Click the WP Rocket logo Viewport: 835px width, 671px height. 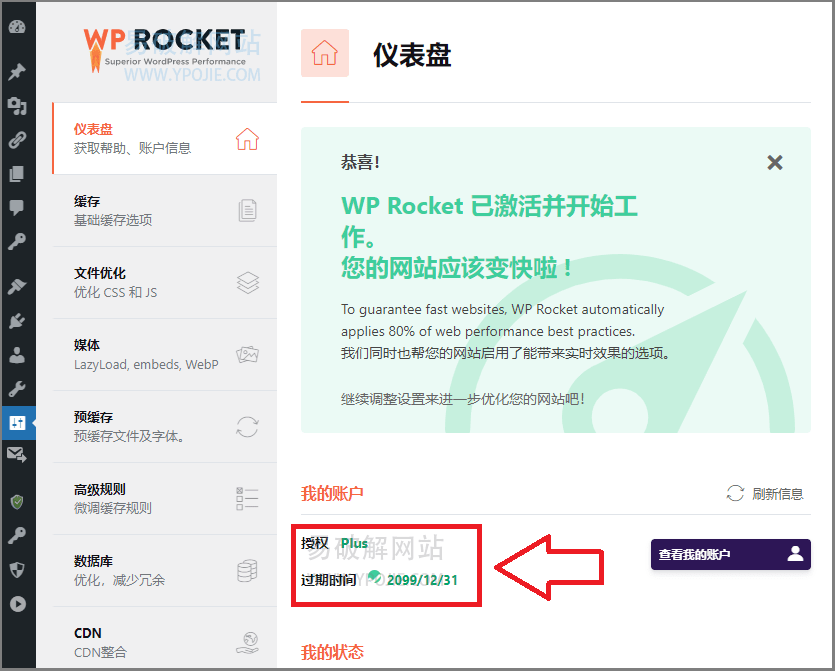coord(165,50)
